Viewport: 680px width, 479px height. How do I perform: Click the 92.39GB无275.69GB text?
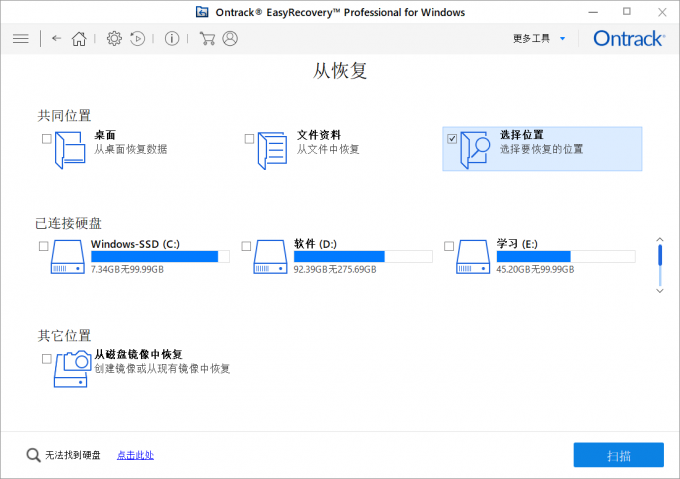335,270
